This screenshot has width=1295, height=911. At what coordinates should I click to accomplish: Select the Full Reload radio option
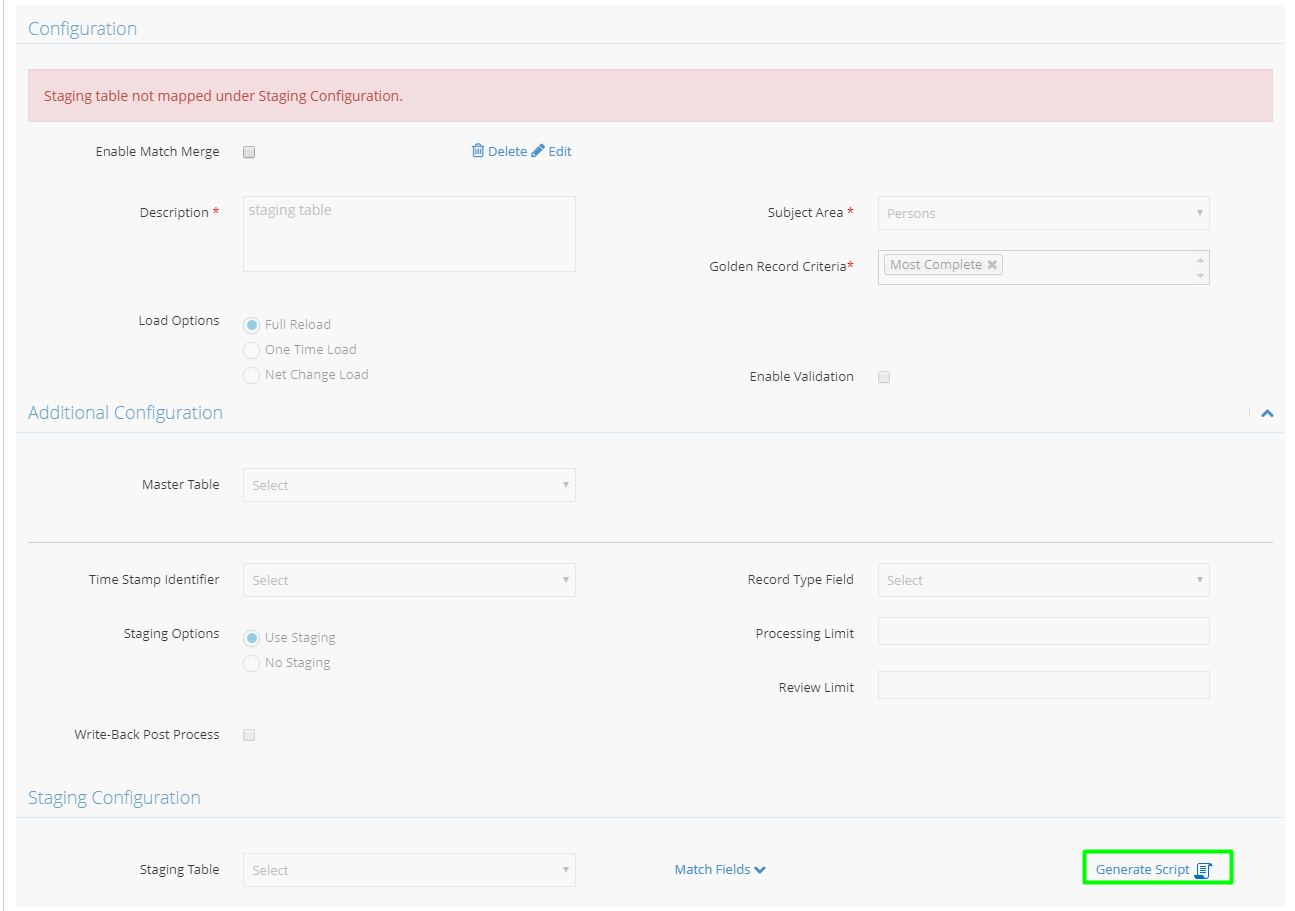tap(252, 325)
